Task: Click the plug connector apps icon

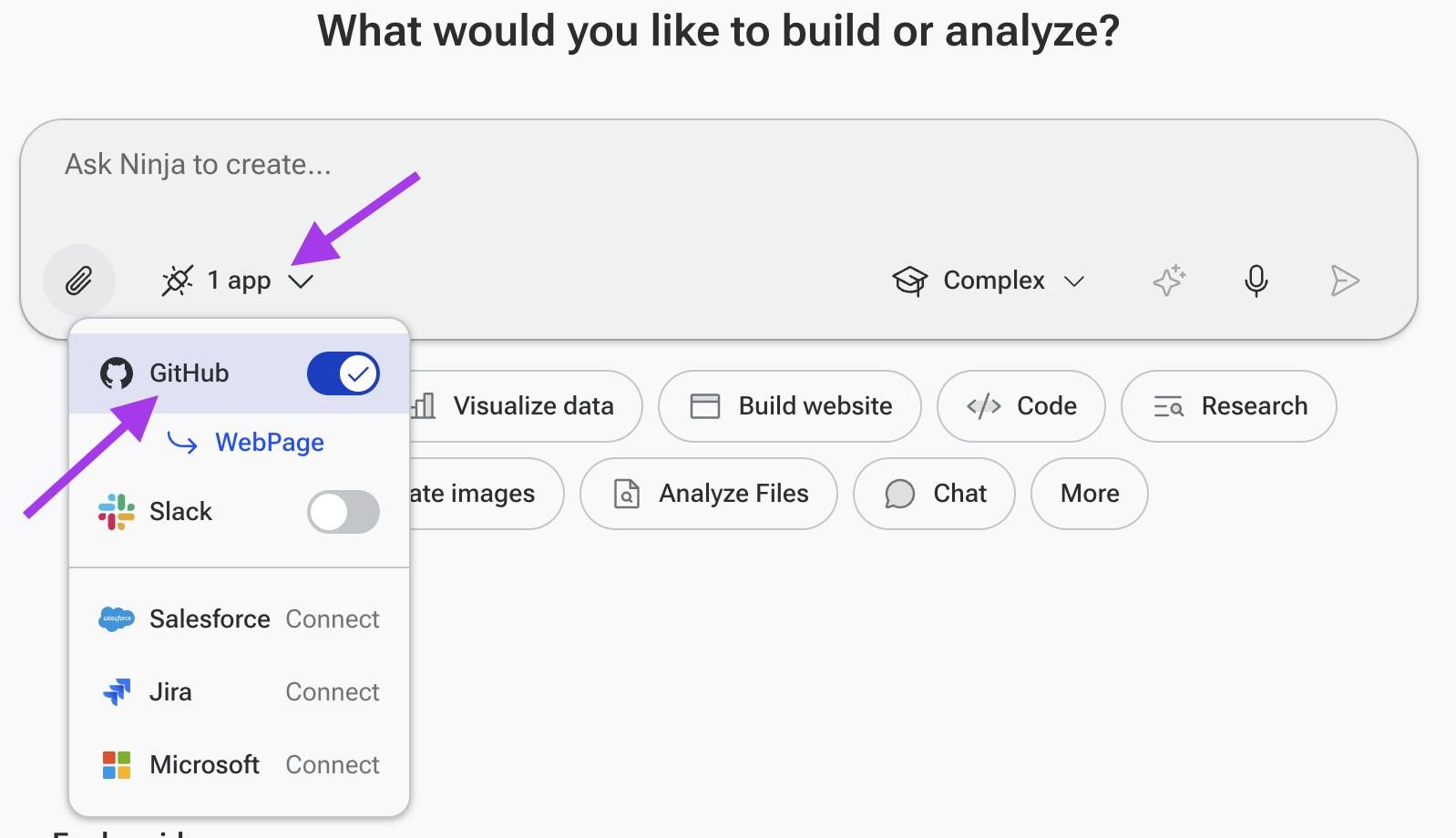Action: (178, 281)
